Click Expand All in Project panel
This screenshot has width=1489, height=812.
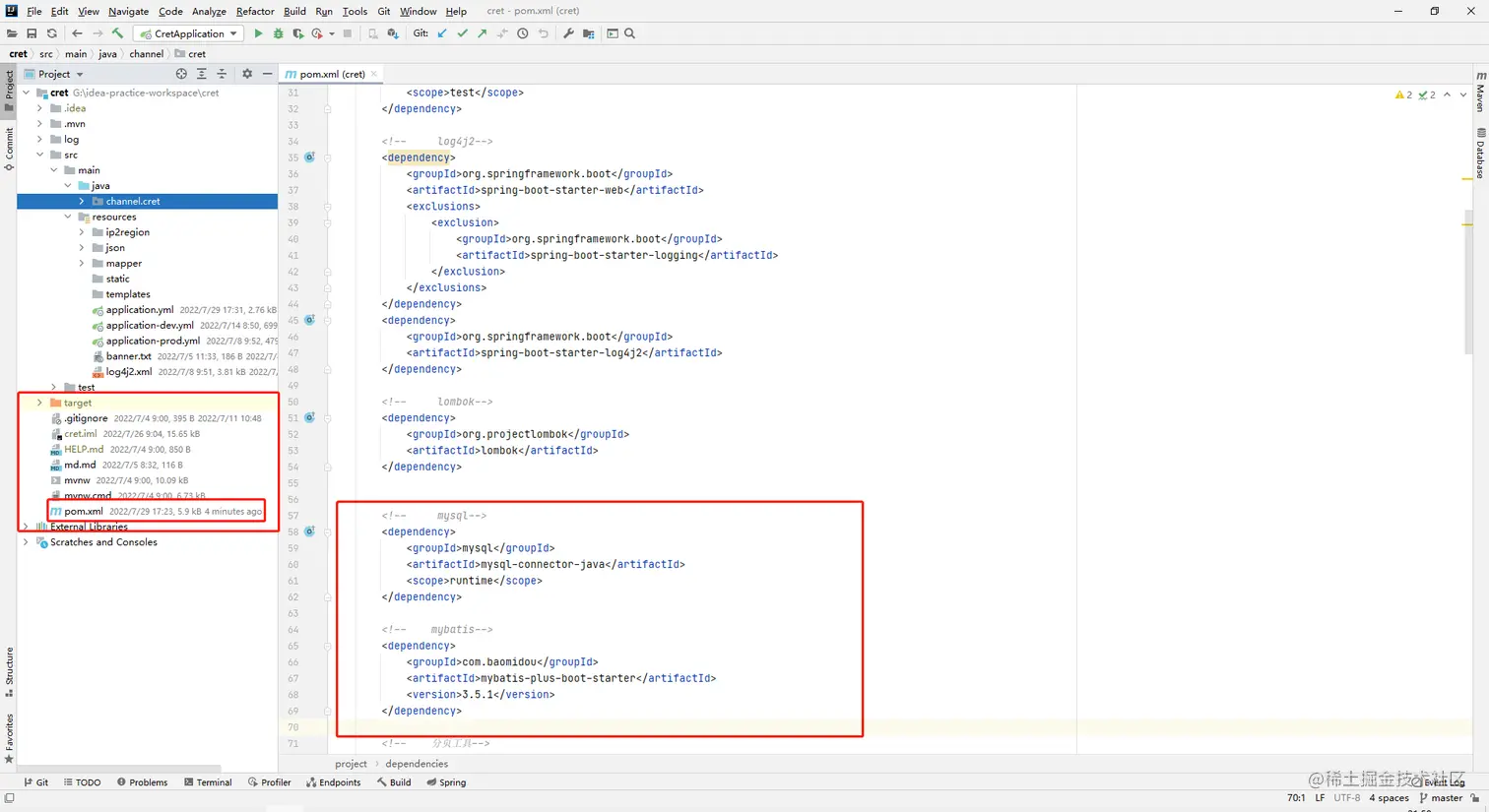pos(202,74)
